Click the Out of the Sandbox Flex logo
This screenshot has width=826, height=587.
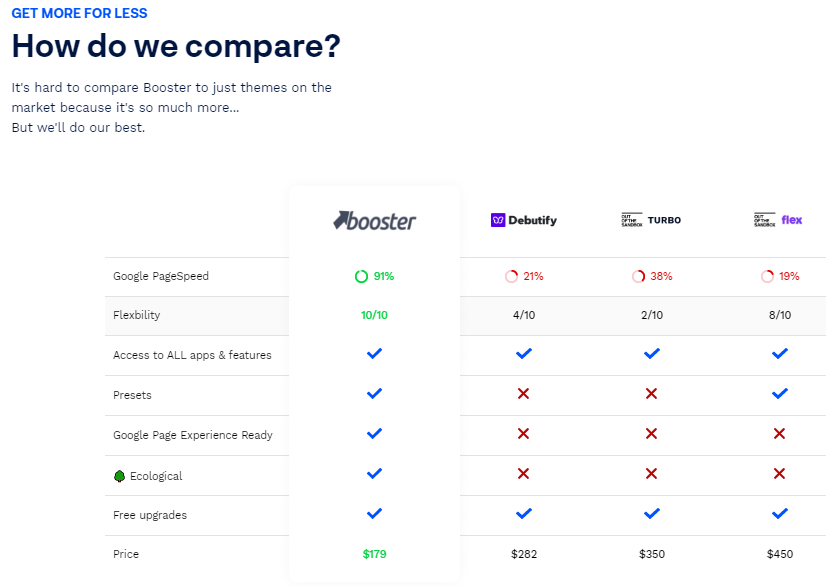pyautogui.click(x=779, y=220)
